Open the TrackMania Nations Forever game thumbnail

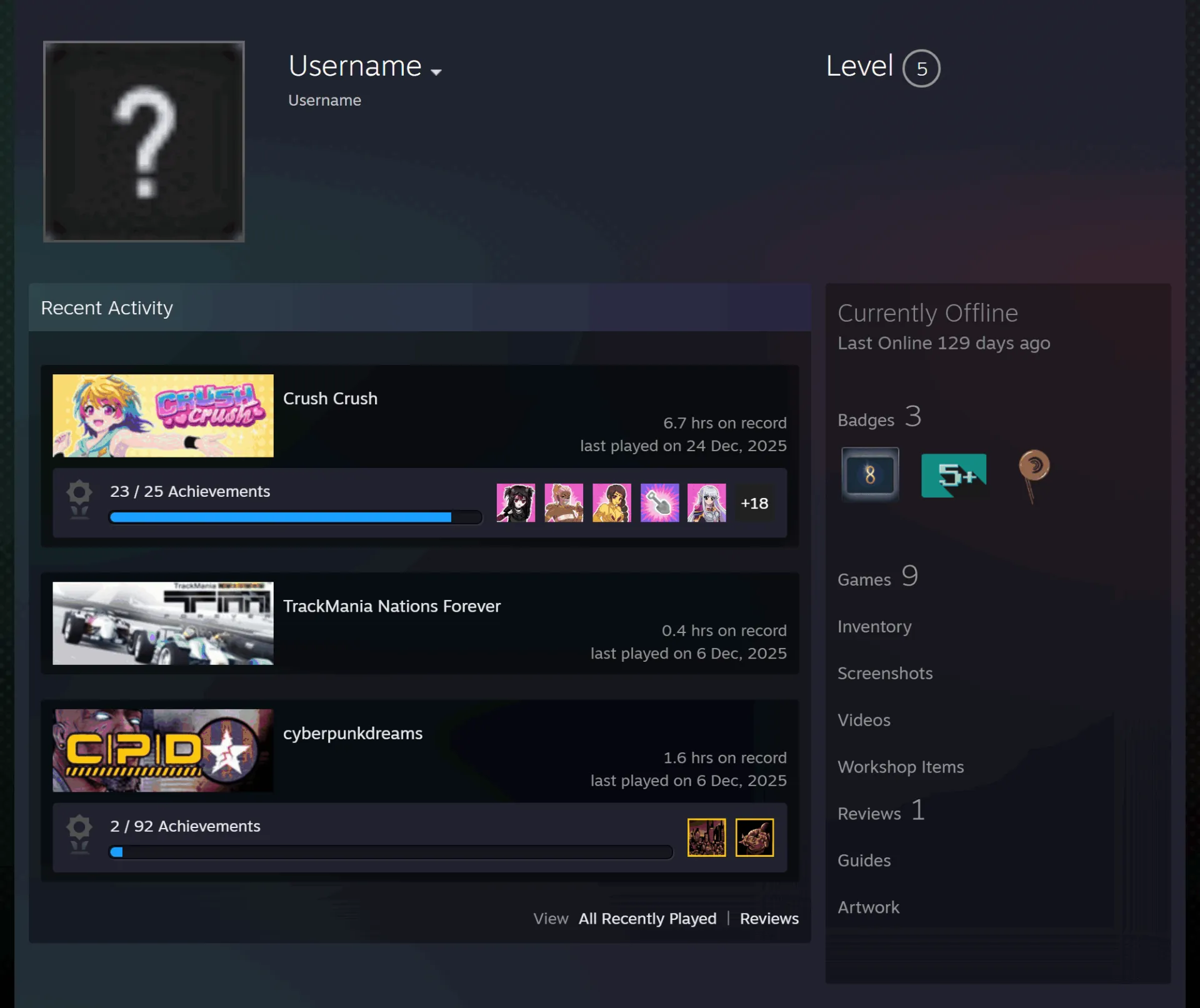tap(162, 623)
